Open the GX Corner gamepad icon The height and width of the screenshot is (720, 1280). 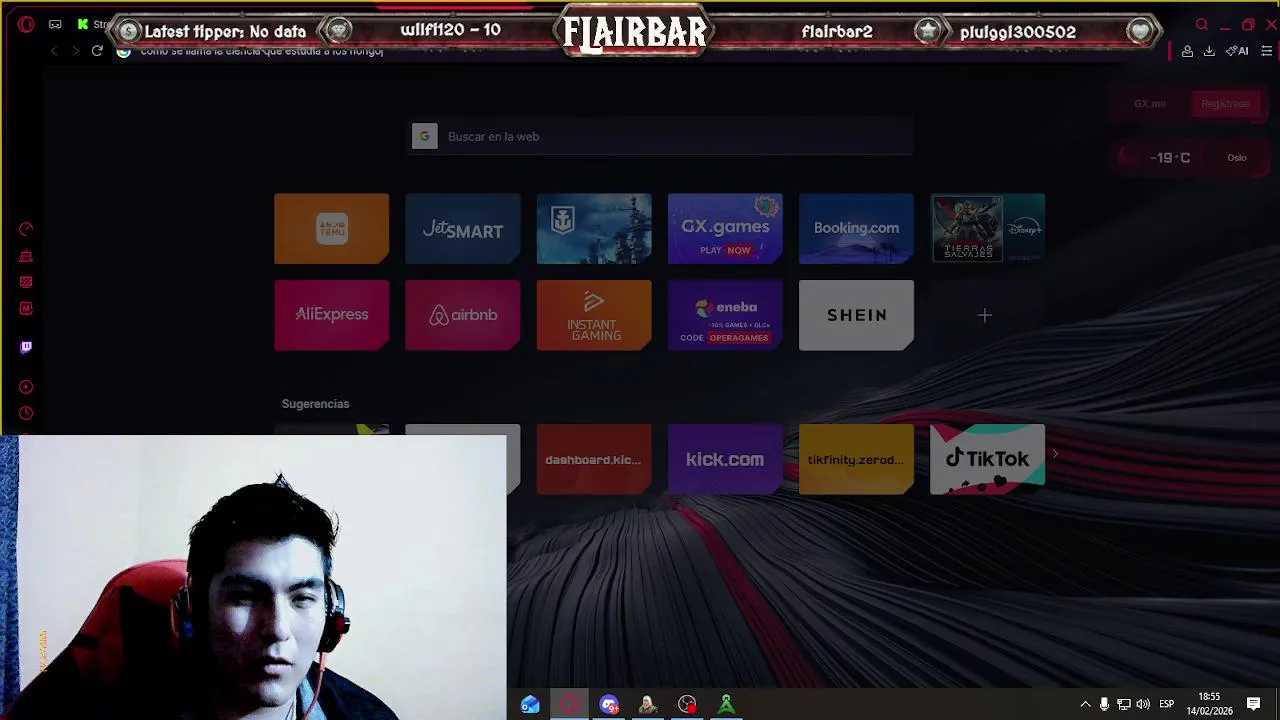(55, 25)
